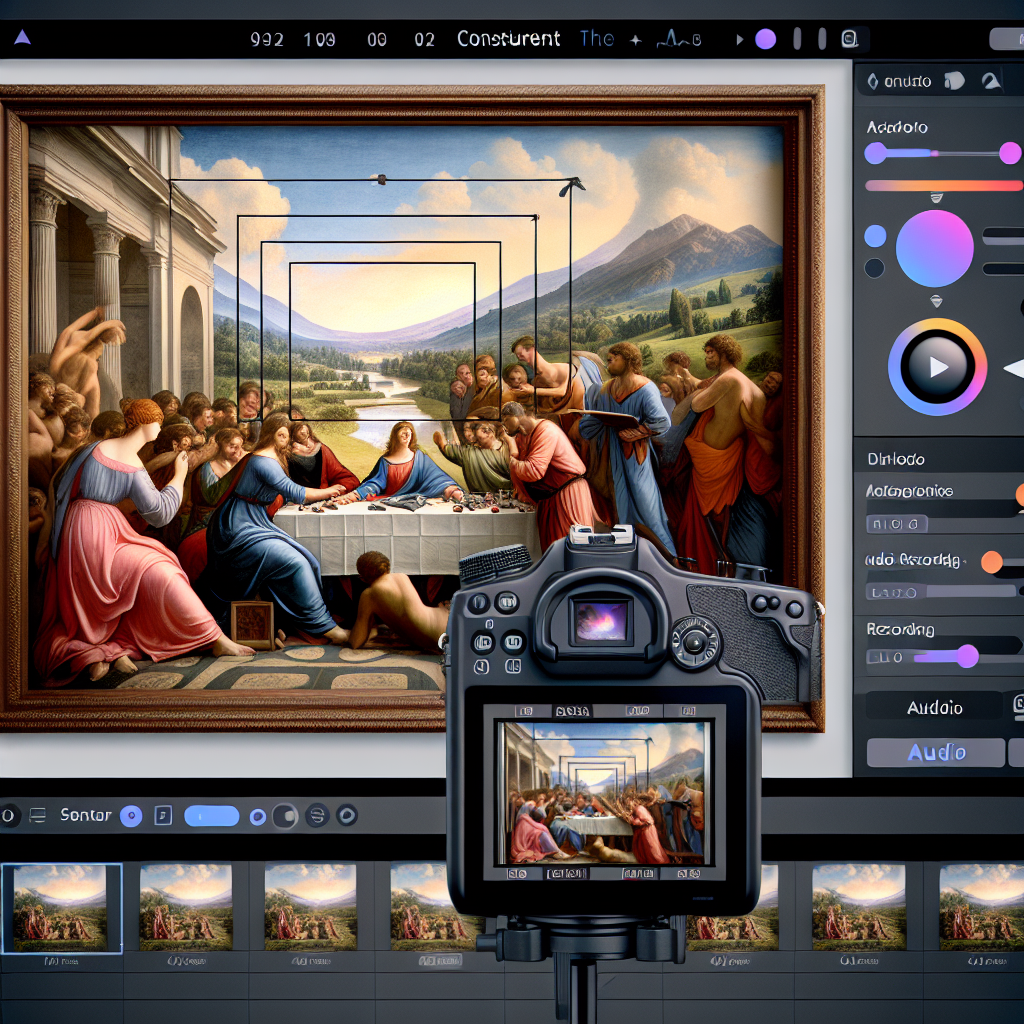Click the sparkle icon in the top bar
This screenshot has width=1024, height=1024.
634,40
